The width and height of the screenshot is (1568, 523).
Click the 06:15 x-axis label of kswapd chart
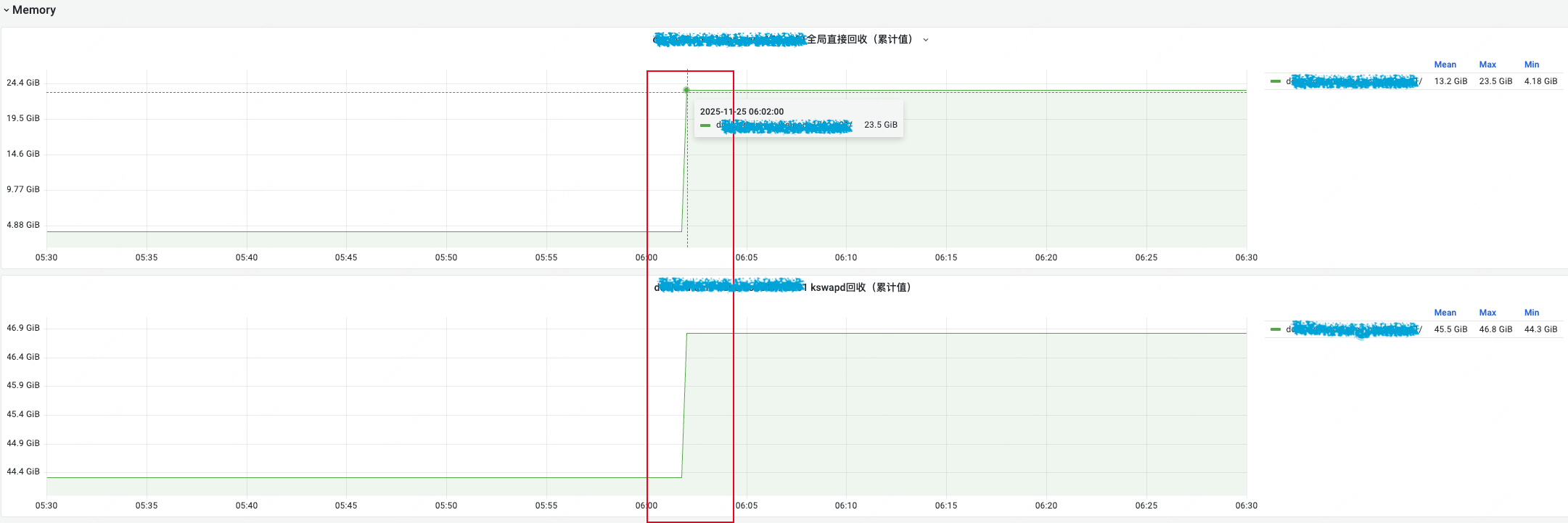[945, 506]
